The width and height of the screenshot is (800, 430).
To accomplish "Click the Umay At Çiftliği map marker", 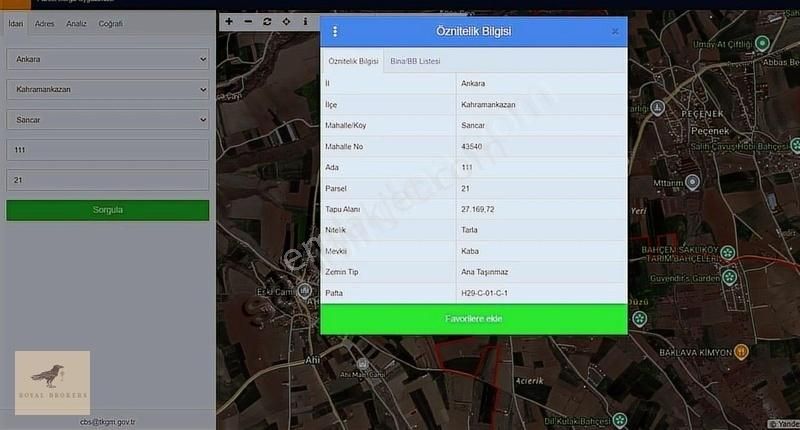I will coord(762,43).
